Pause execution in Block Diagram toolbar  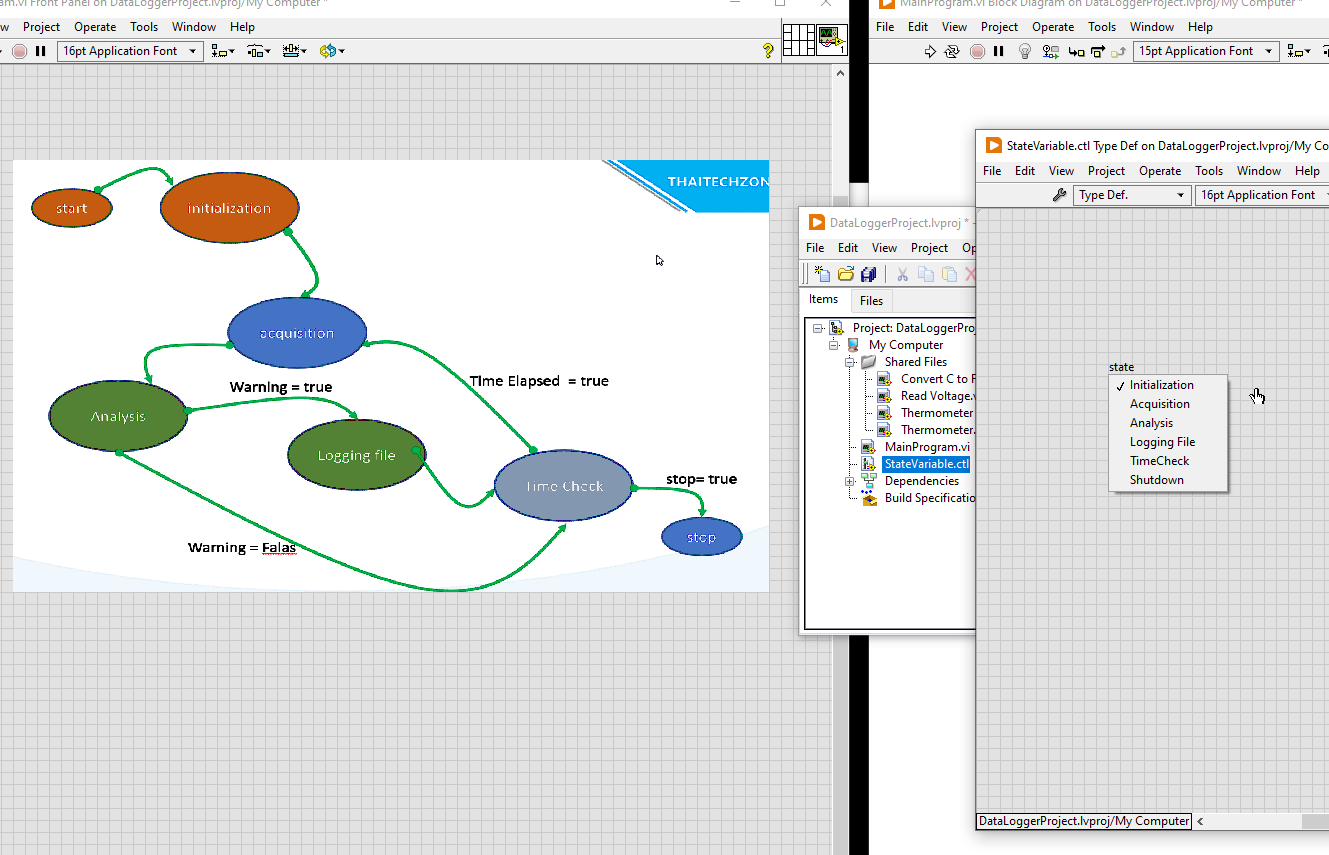pyautogui.click(x=998, y=51)
